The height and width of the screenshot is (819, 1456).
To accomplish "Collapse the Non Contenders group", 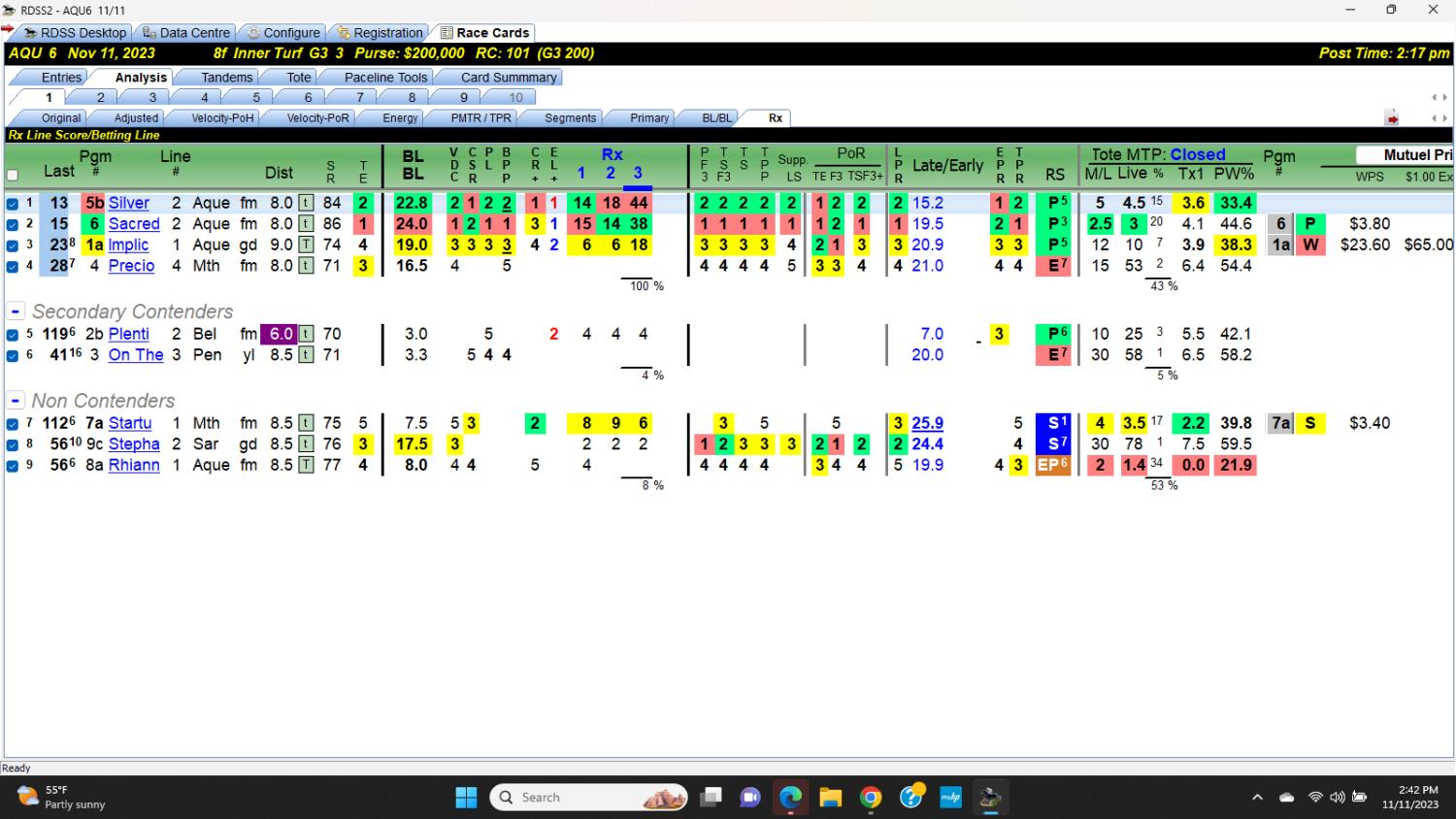I will click(x=16, y=401).
